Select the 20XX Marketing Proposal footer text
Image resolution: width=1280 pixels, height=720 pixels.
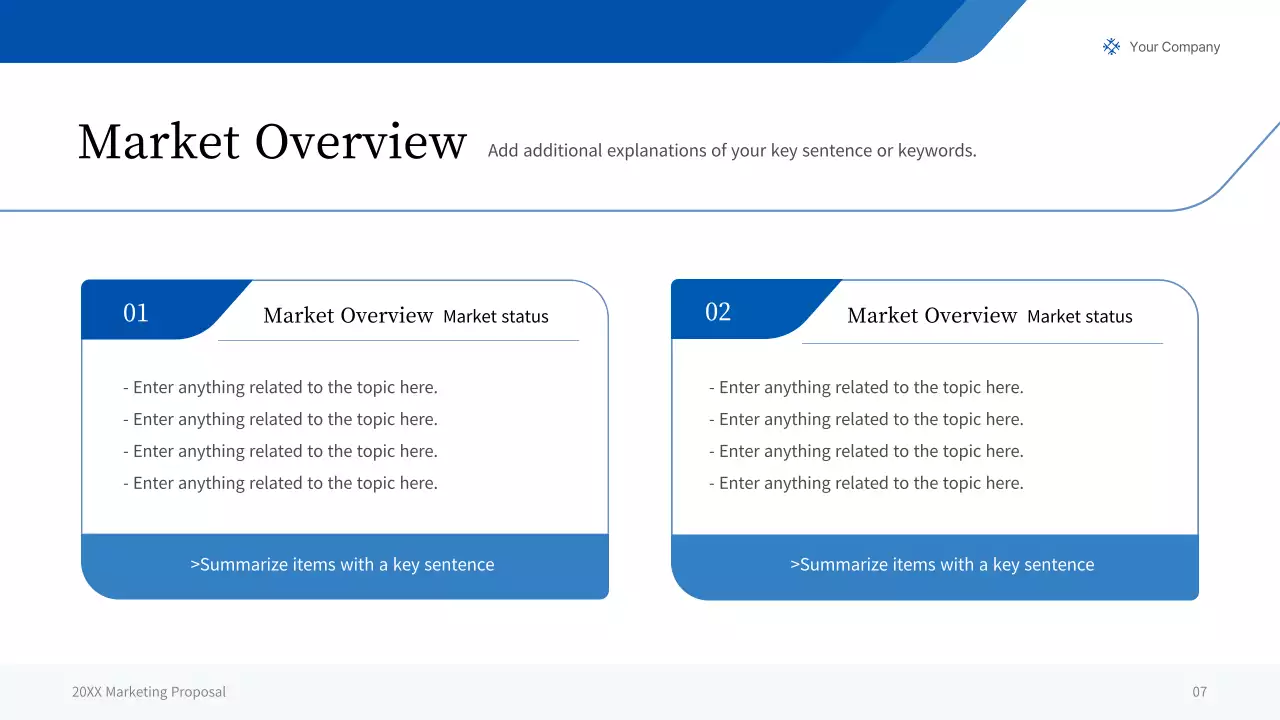pos(148,691)
